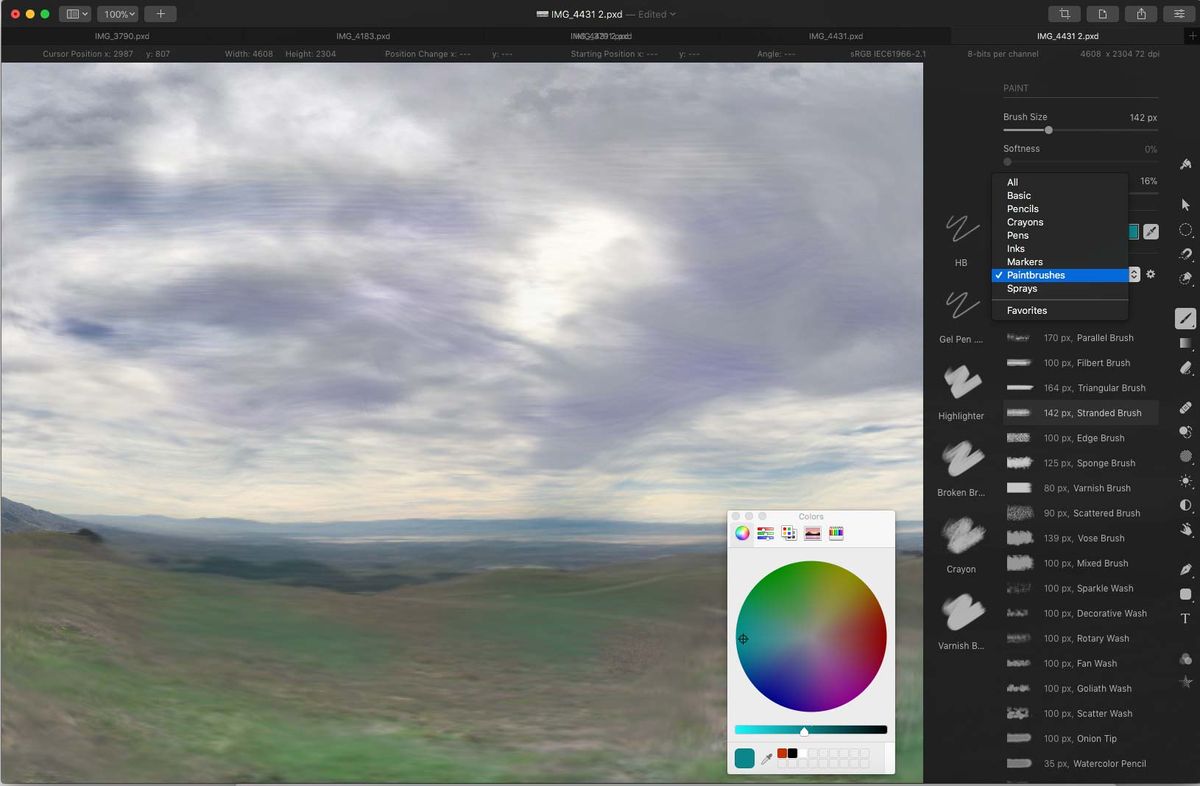This screenshot has height=786, width=1200.
Task: Toggle the sidebar panel via the top-right icon
Action: pyautogui.click(x=1179, y=14)
